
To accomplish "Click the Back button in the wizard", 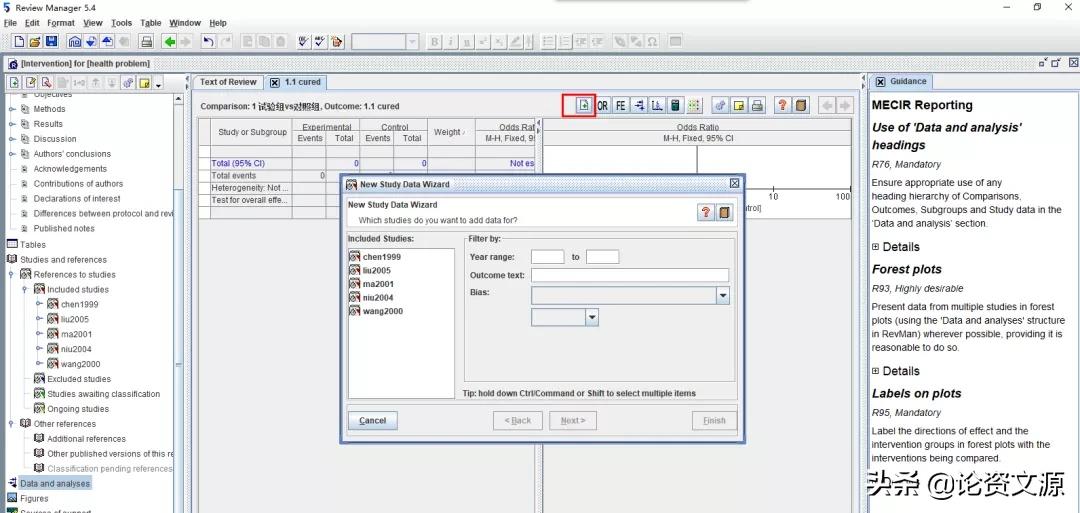I will click(x=518, y=421).
